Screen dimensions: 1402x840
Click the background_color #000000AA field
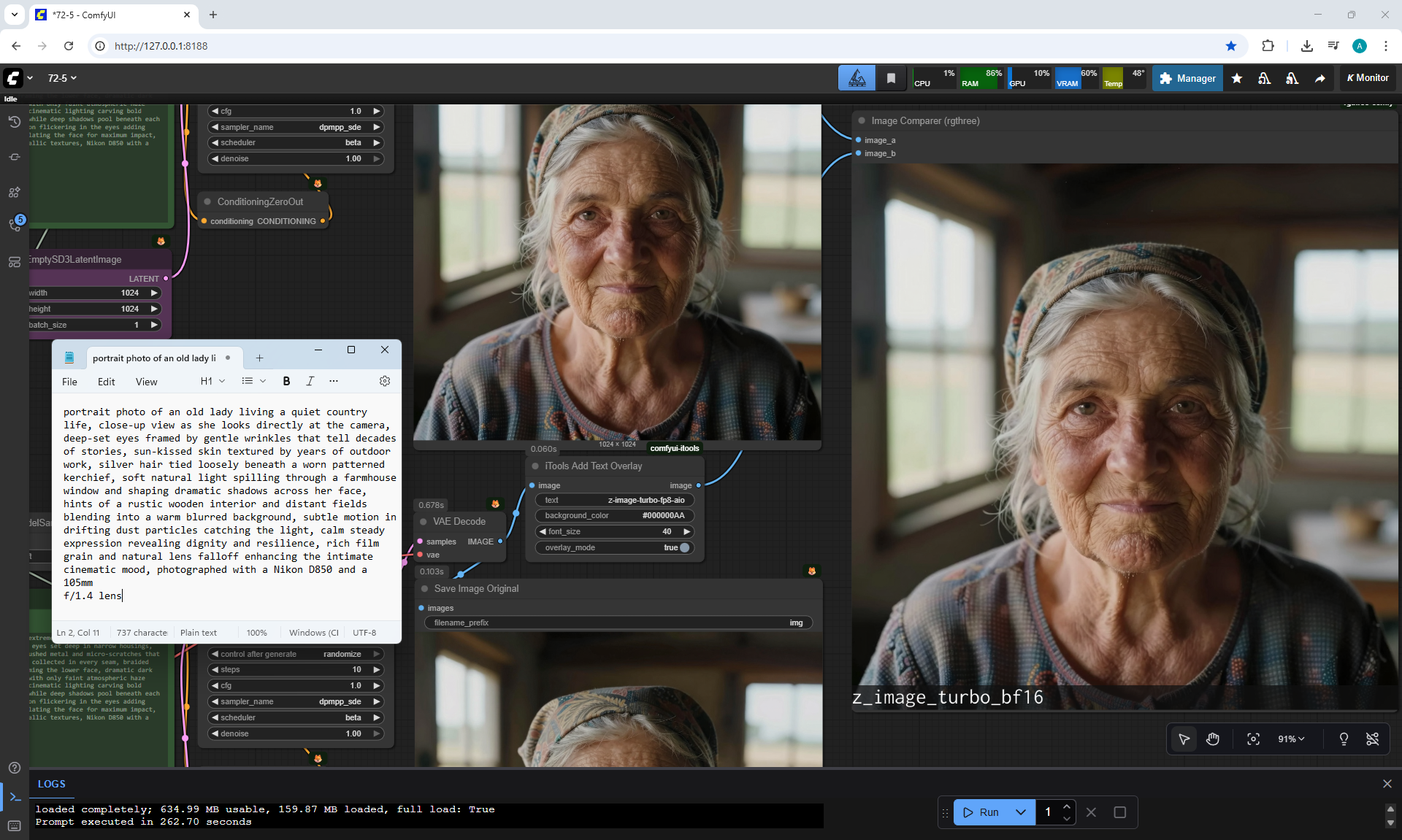tap(614, 515)
